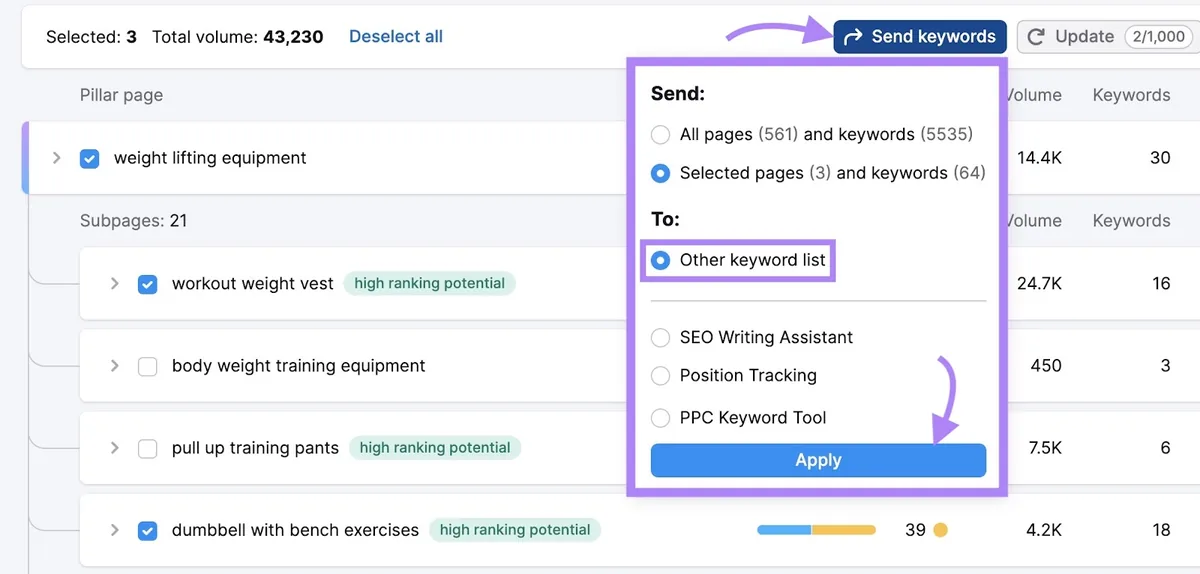This screenshot has width=1200, height=574.
Task: Click the body weight training equipment title
Action: [x=299, y=366]
